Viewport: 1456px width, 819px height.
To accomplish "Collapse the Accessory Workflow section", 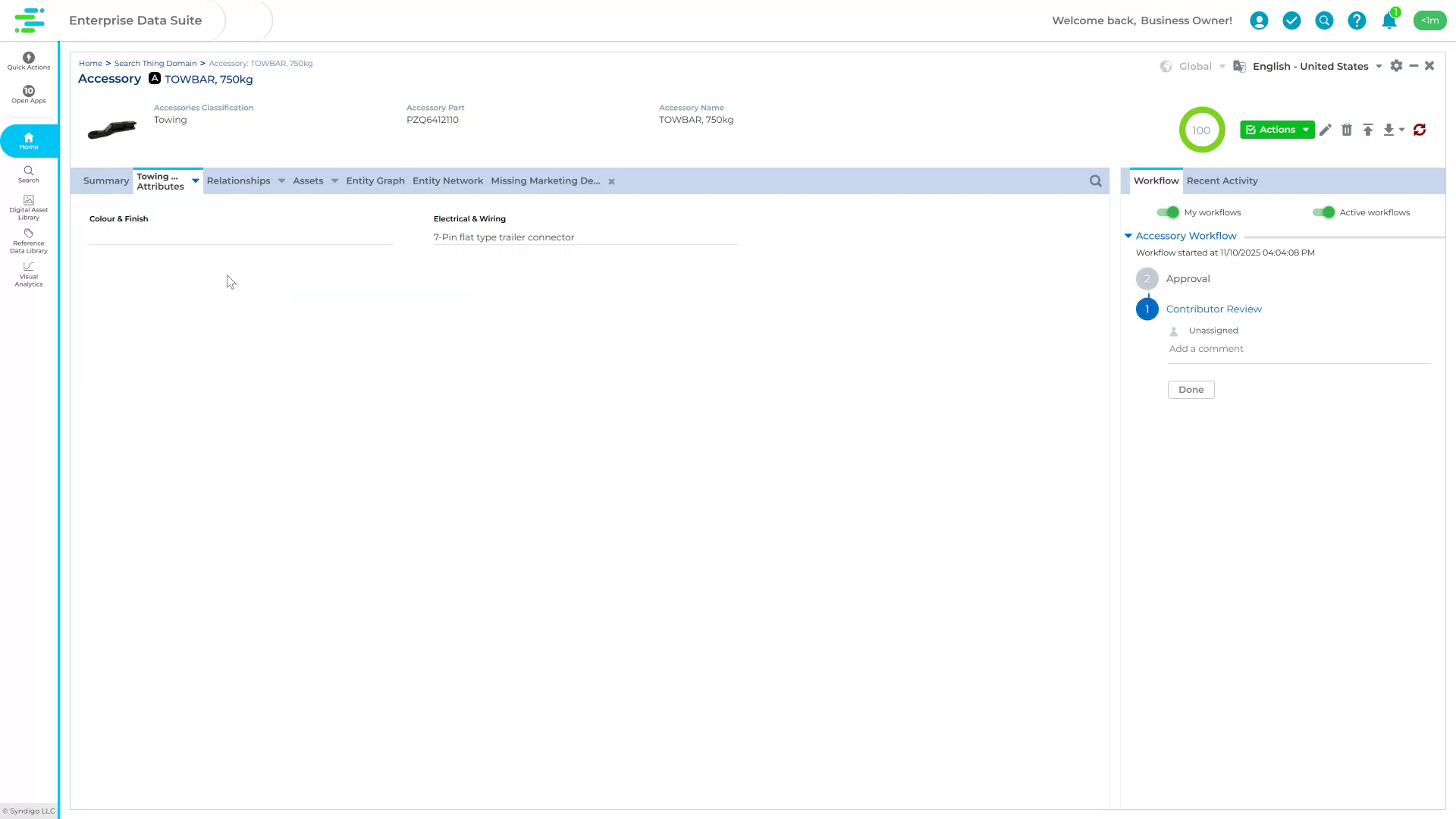I will tap(1128, 235).
